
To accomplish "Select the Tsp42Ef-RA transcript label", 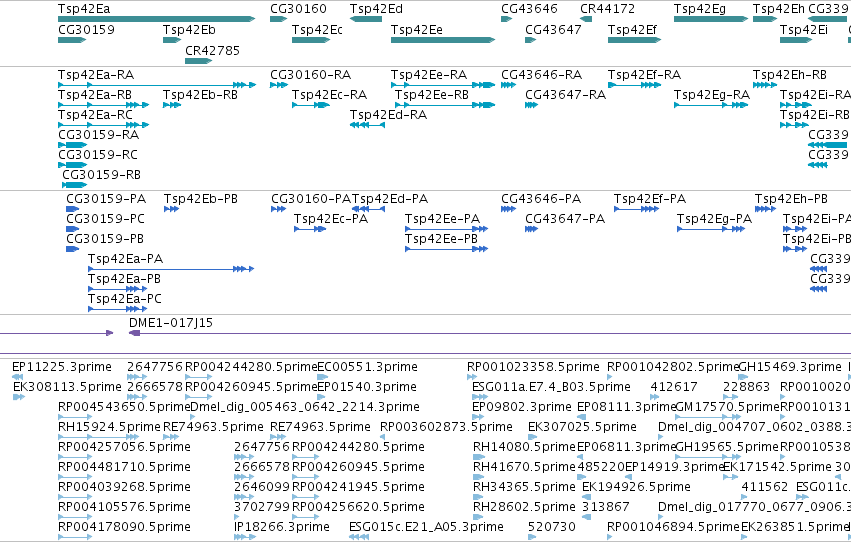I will (644, 75).
